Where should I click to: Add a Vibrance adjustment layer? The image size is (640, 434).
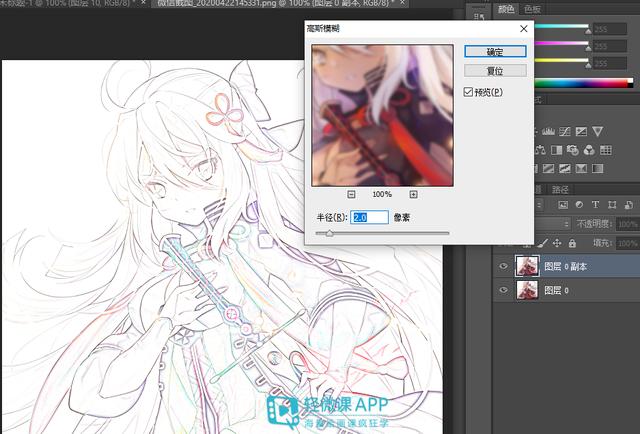598,131
